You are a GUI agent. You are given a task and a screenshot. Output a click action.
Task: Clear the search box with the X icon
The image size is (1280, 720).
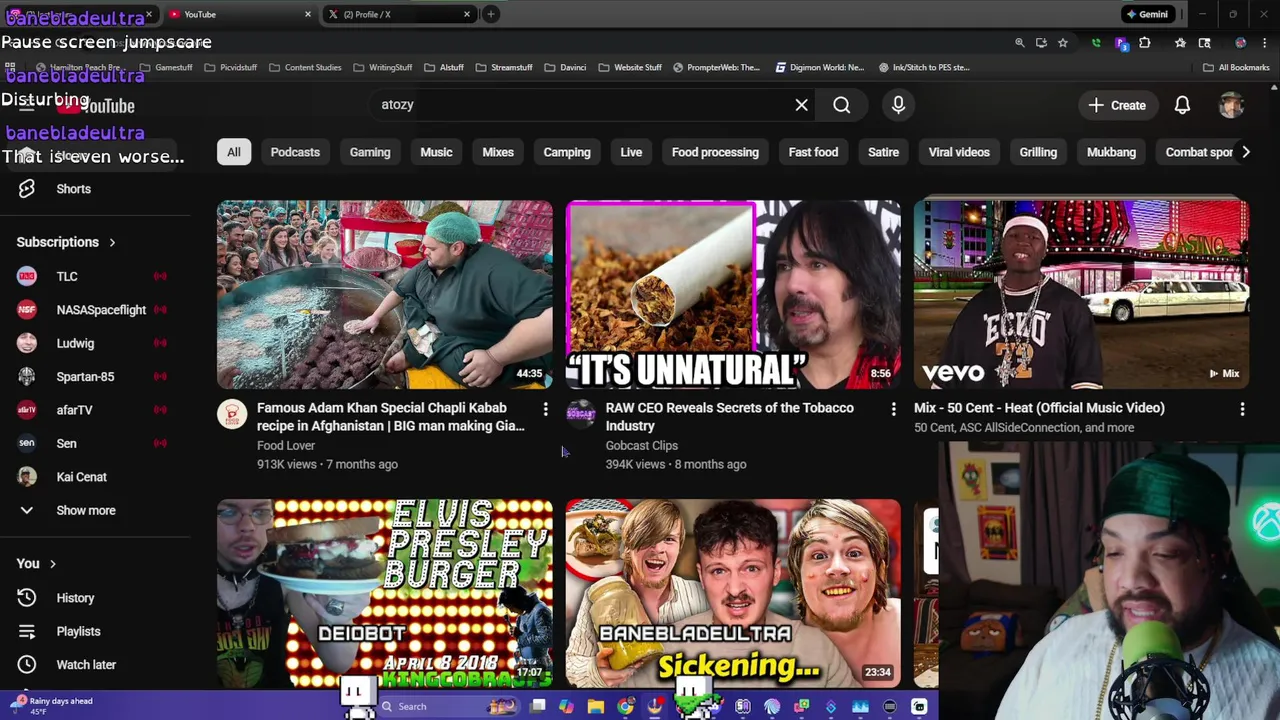pyautogui.click(x=801, y=105)
